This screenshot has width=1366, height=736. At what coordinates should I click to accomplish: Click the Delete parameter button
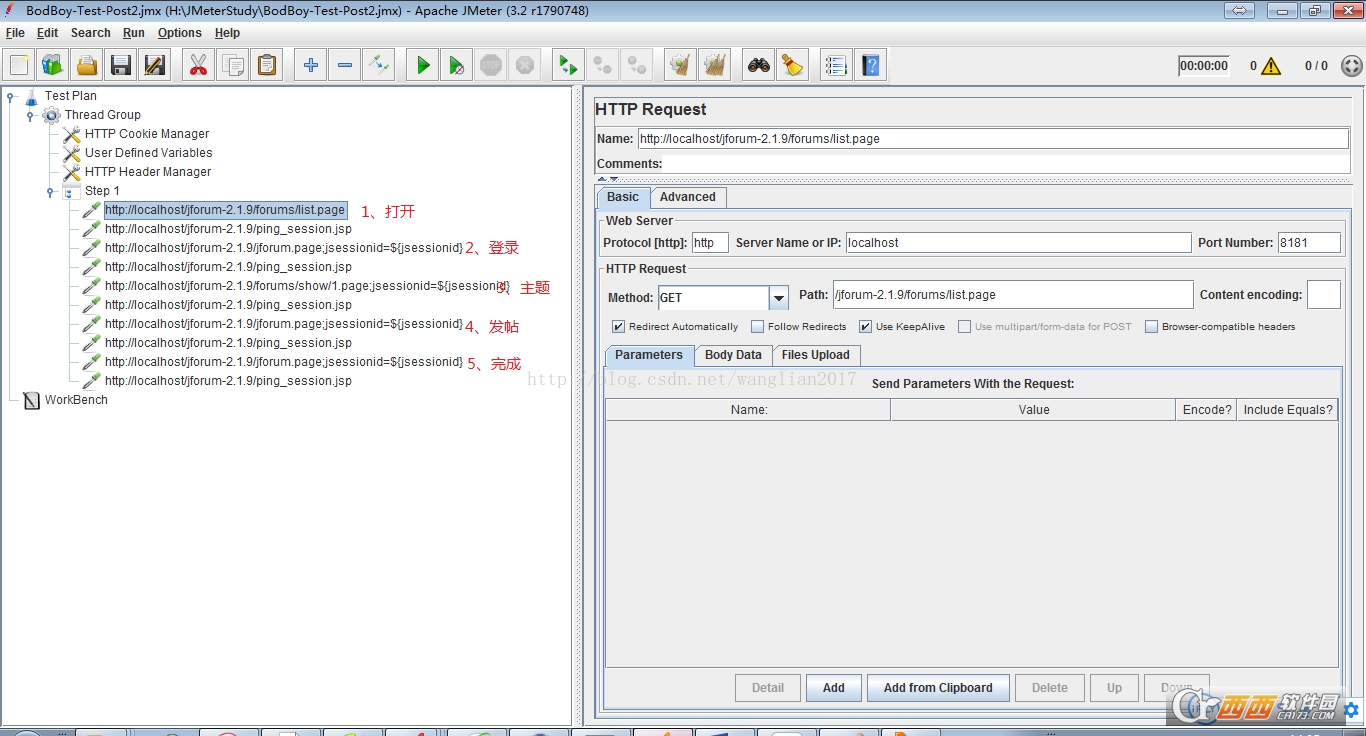click(1050, 688)
